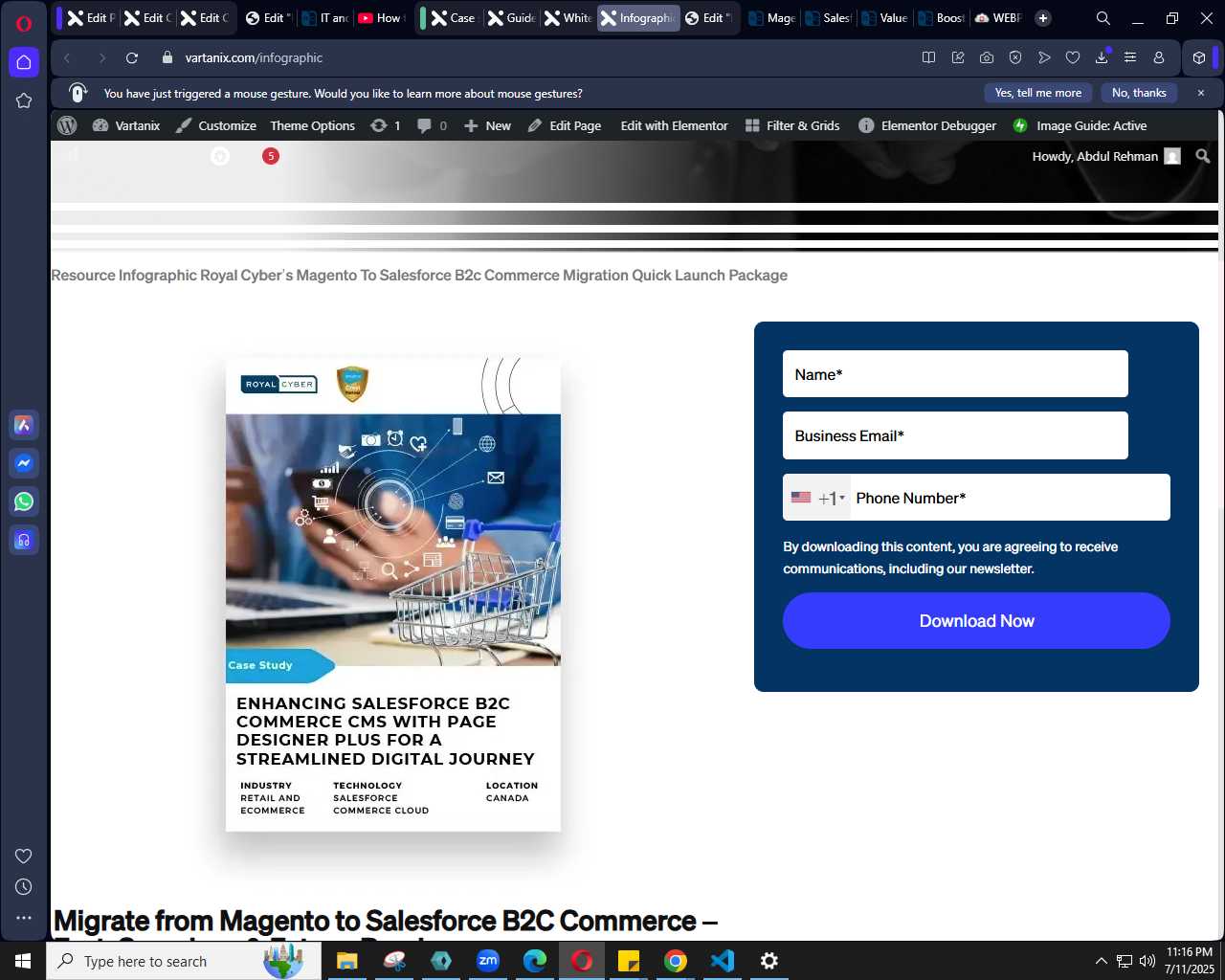1225x980 pixels.
Task: Open Customize in admin bar
Action: coord(216,125)
